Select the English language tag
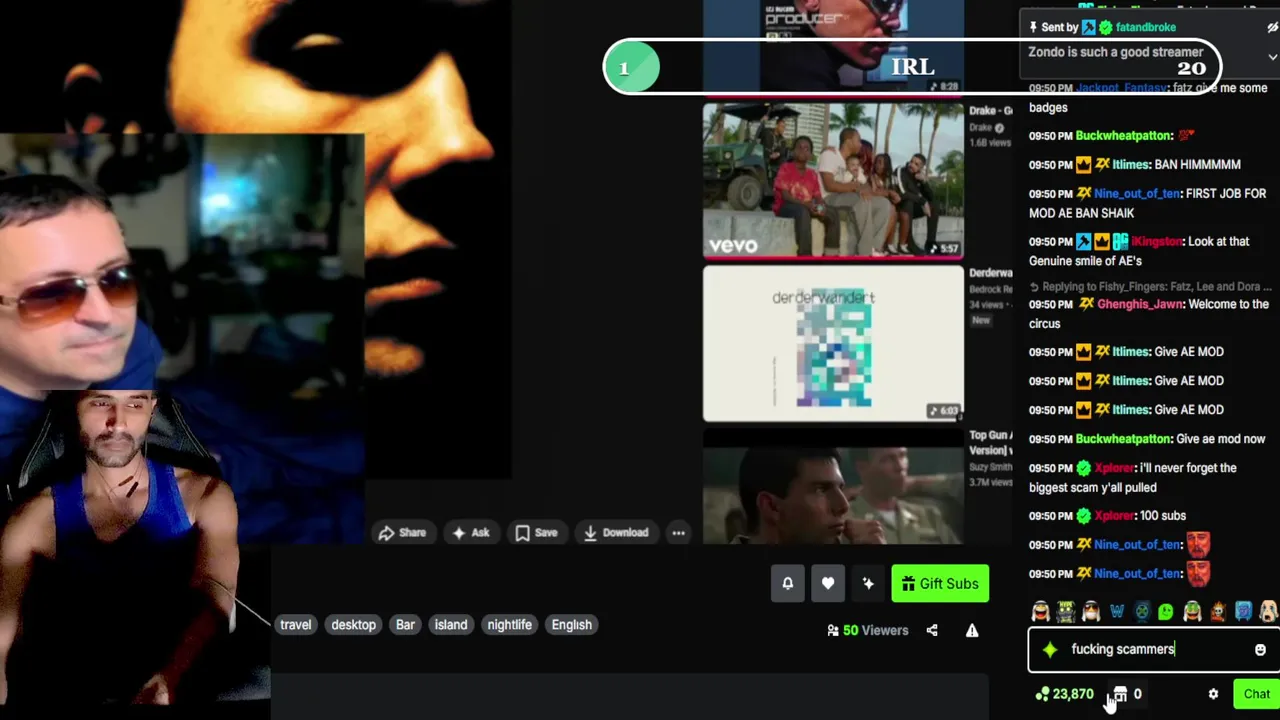The width and height of the screenshot is (1280, 720). coord(572,625)
